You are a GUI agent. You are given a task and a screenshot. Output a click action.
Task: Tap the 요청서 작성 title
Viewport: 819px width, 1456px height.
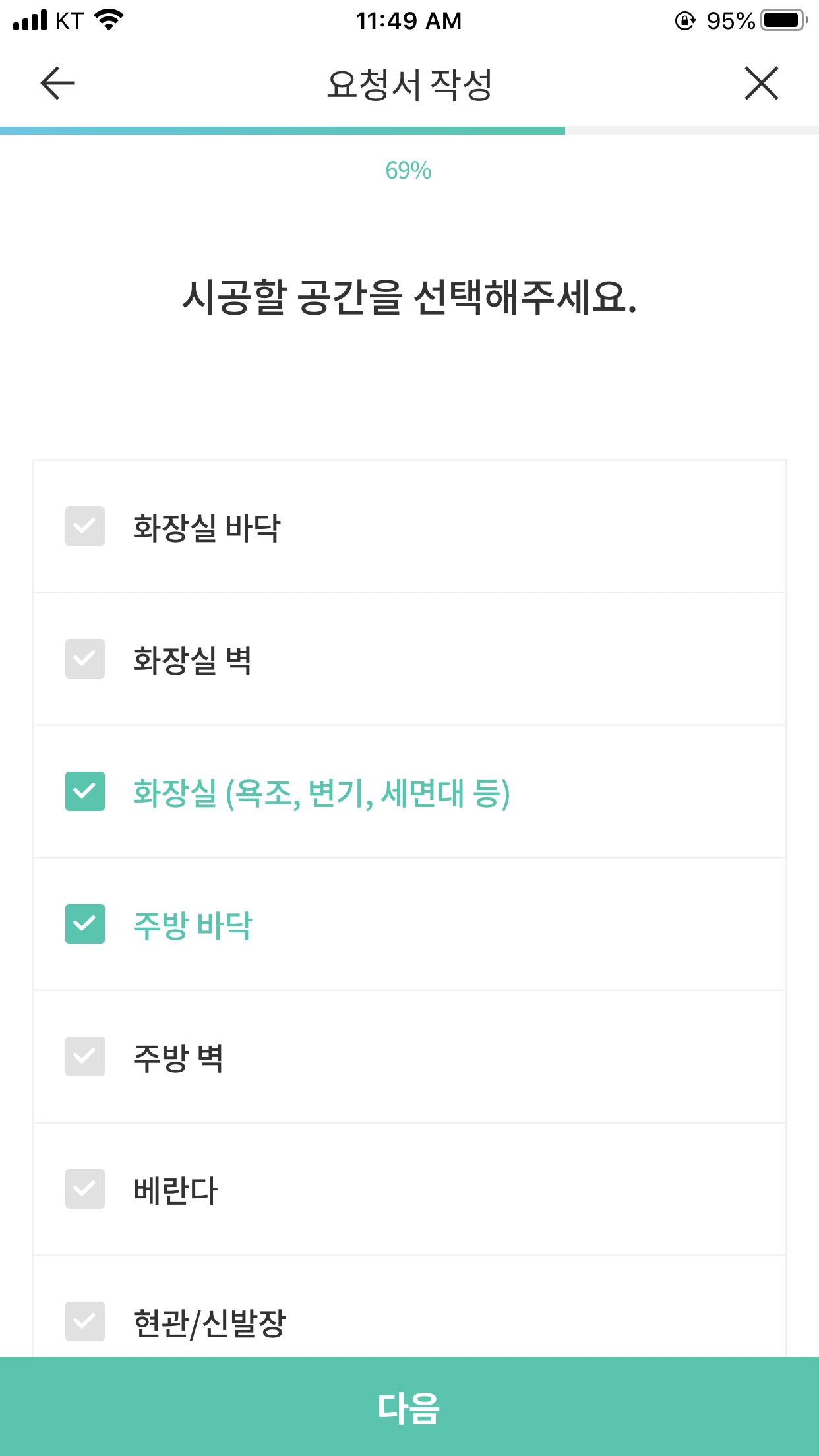[x=409, y=84]
